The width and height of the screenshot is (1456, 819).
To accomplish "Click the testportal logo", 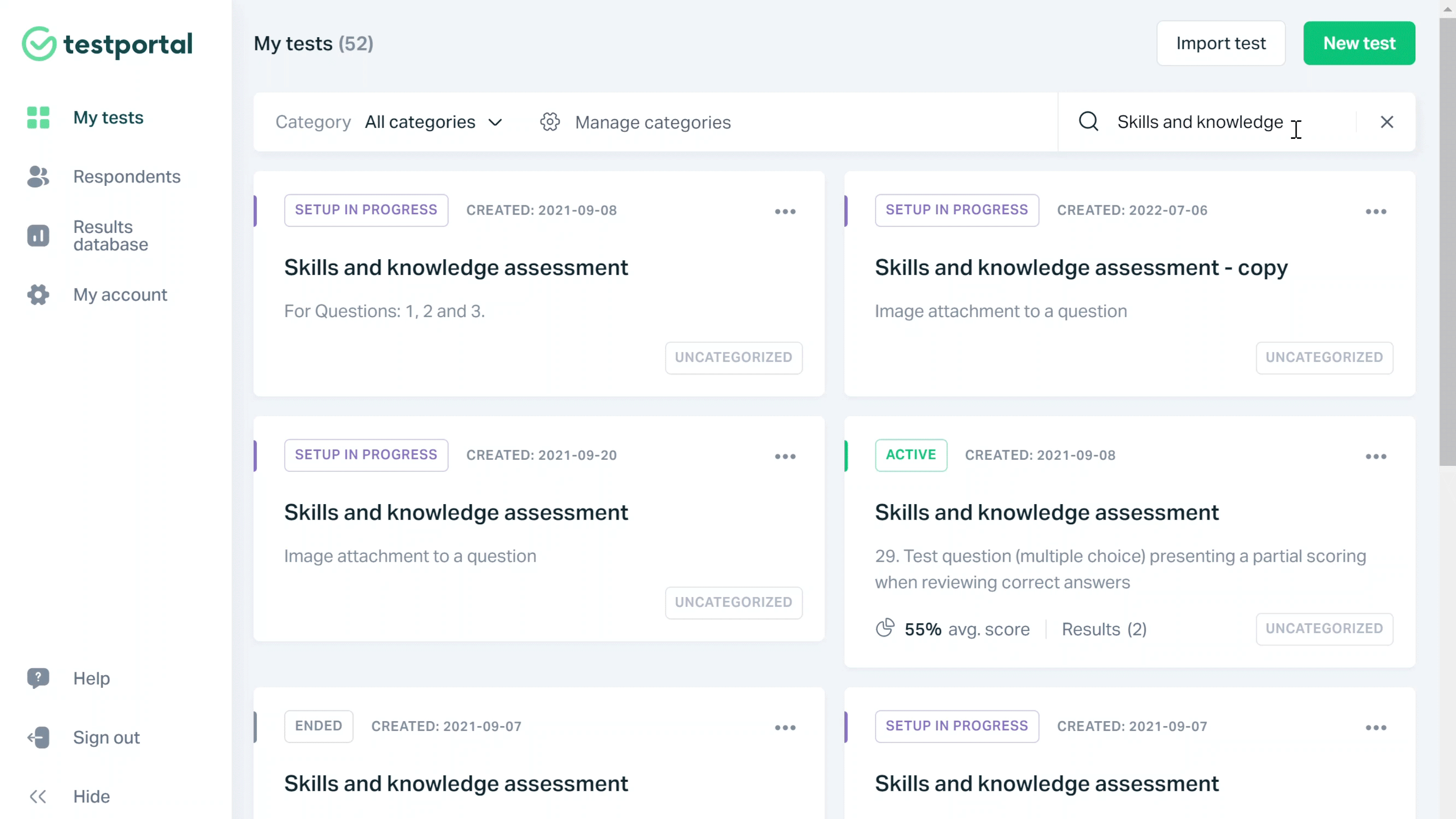I will pyautogui.click(x=107, y=44).
